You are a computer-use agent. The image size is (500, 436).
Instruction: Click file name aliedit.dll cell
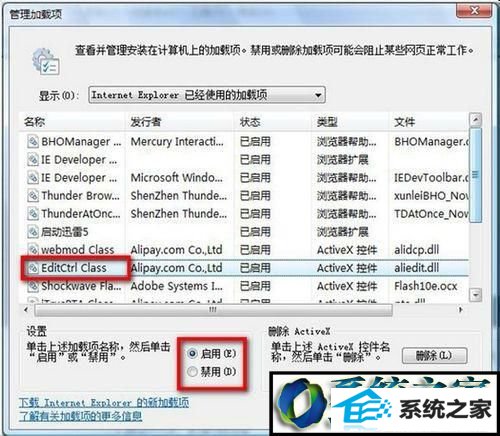pyautogui.click(x=417, y=268)
